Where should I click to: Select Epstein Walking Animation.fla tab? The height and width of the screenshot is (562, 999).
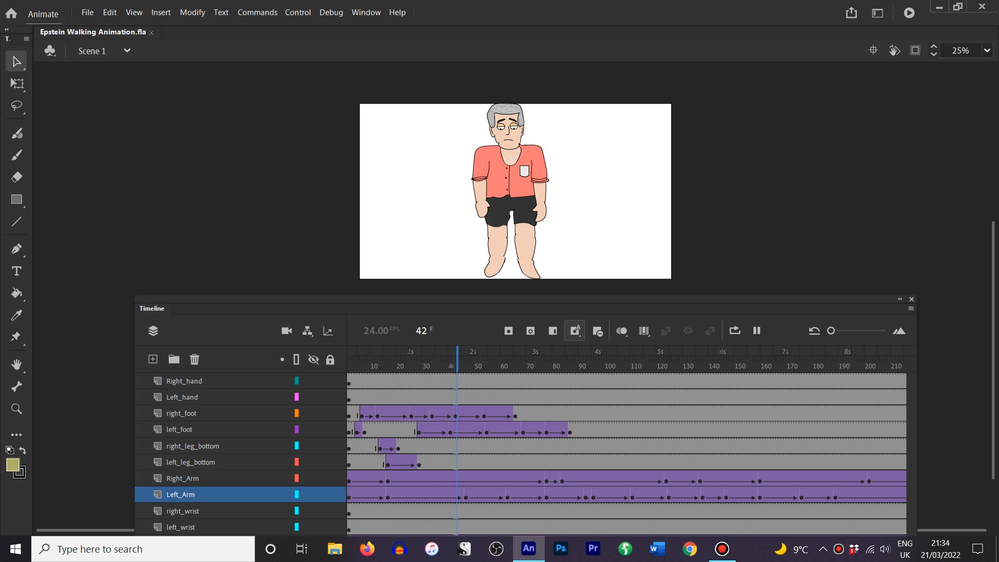(x=93, y=32)
